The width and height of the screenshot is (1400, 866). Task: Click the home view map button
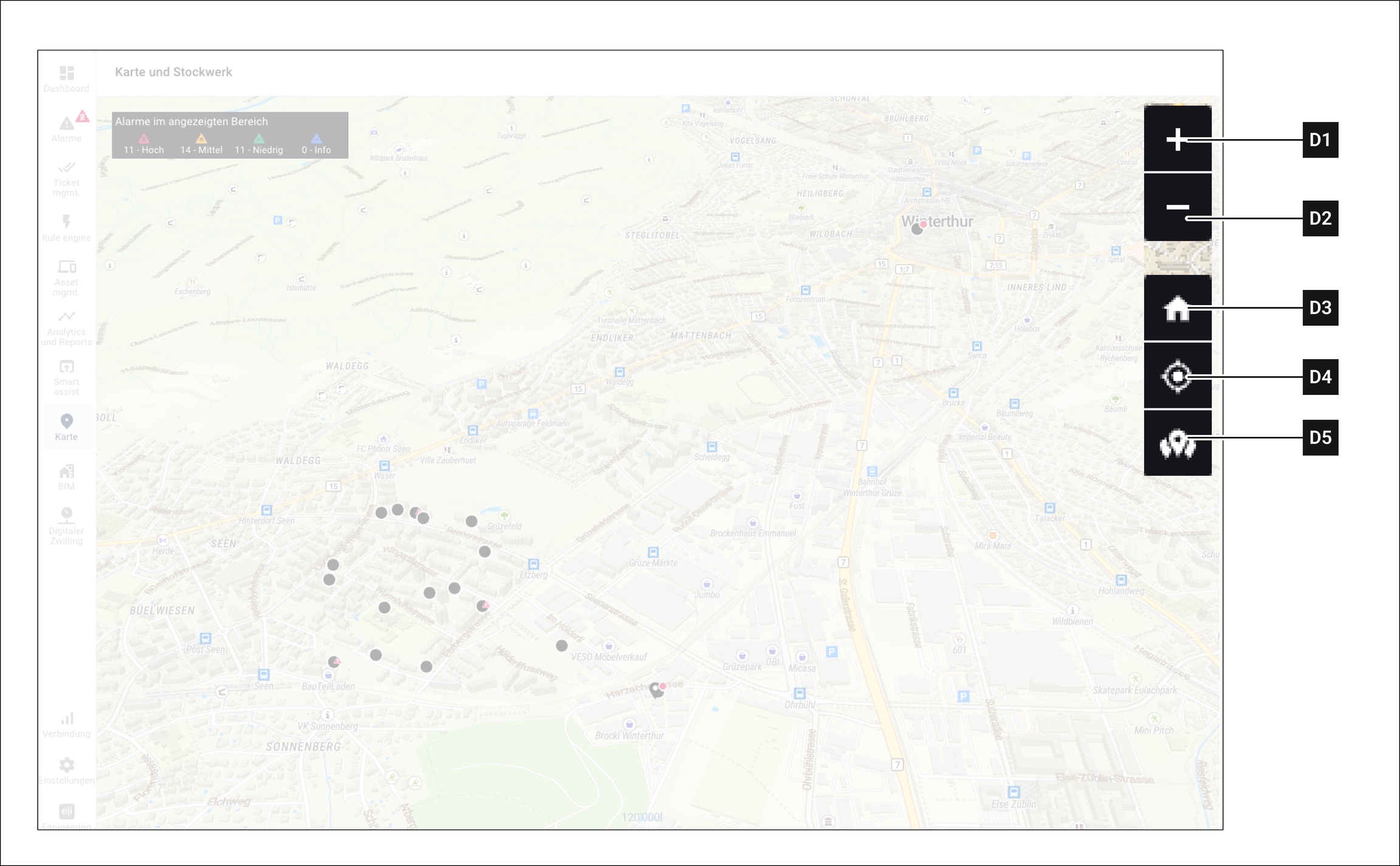[1177, 309]
